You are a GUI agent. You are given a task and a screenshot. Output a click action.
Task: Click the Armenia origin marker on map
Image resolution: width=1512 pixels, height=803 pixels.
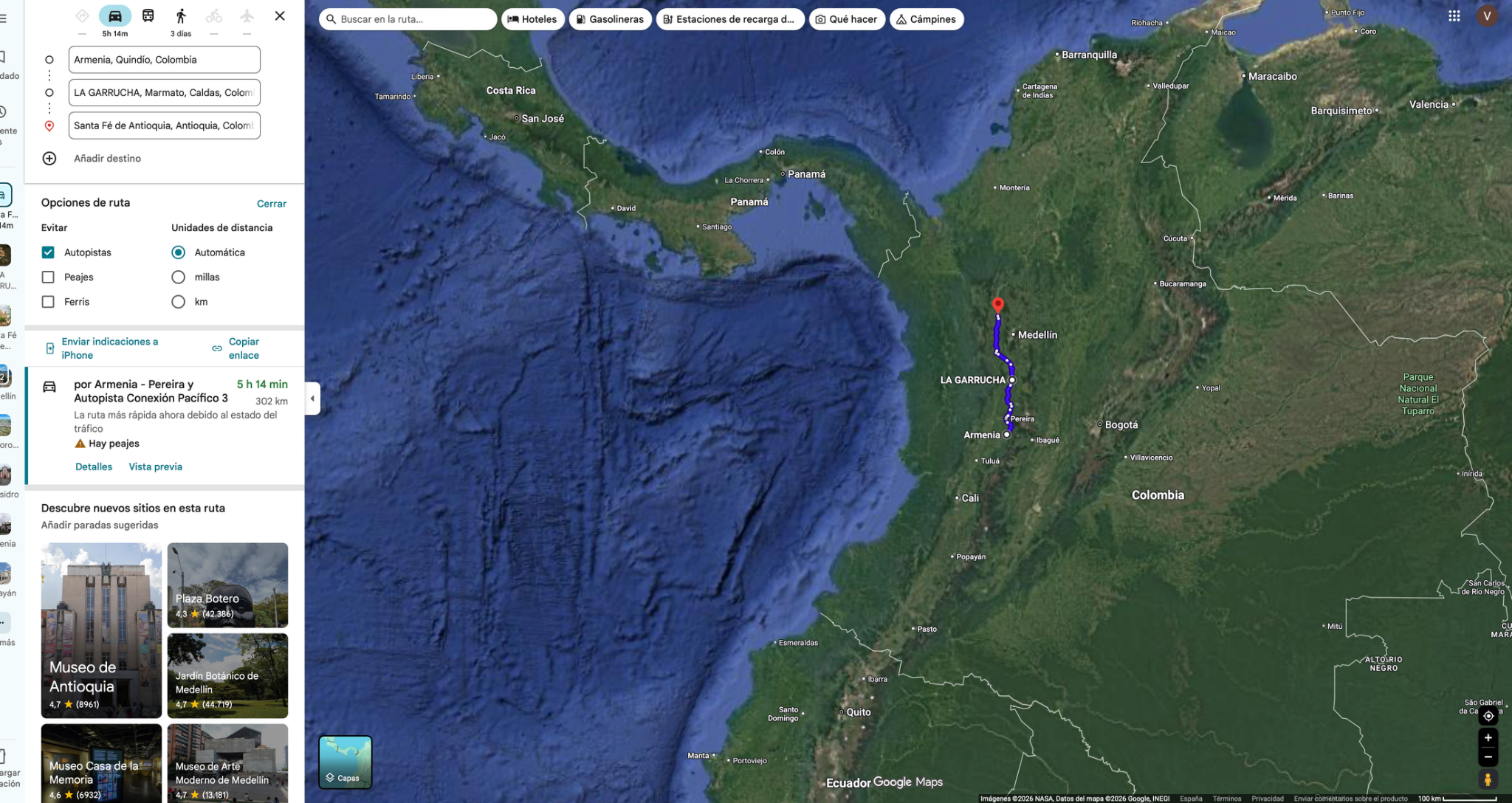click(1006, 435)
